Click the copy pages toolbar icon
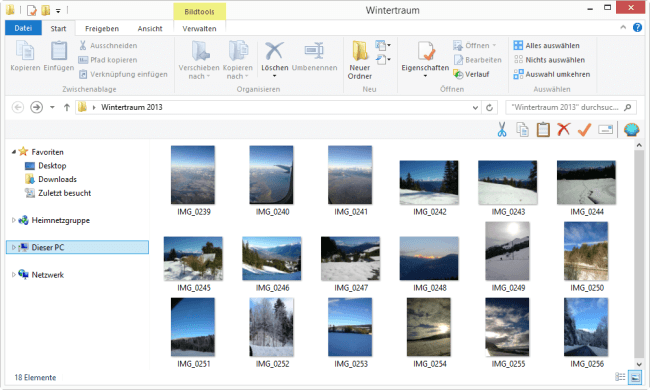The width and height of the screenshot is (650, 390). tap(522, 130)
